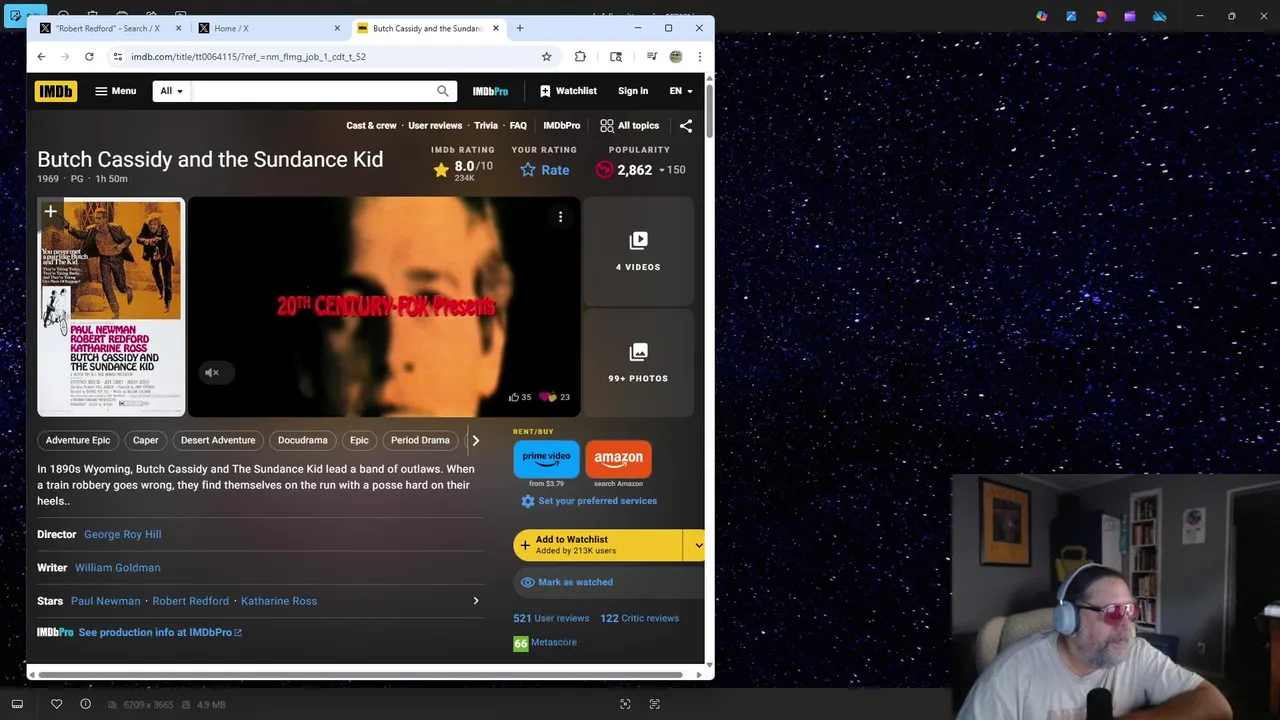The image size is (1280, 720).
Task: Switch to "Robert Redford" Search X tab
Action: (x=107, y=28)
